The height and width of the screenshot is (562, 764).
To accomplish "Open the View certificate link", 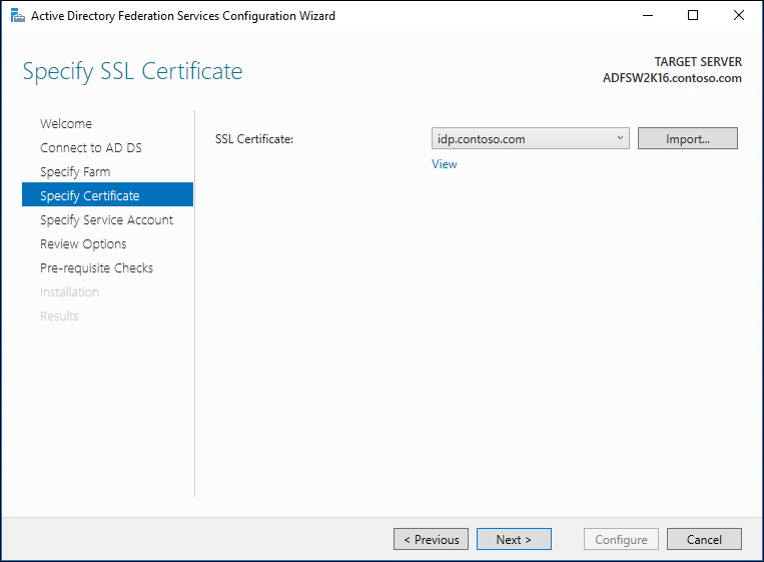I will click(x=444, y=164).
